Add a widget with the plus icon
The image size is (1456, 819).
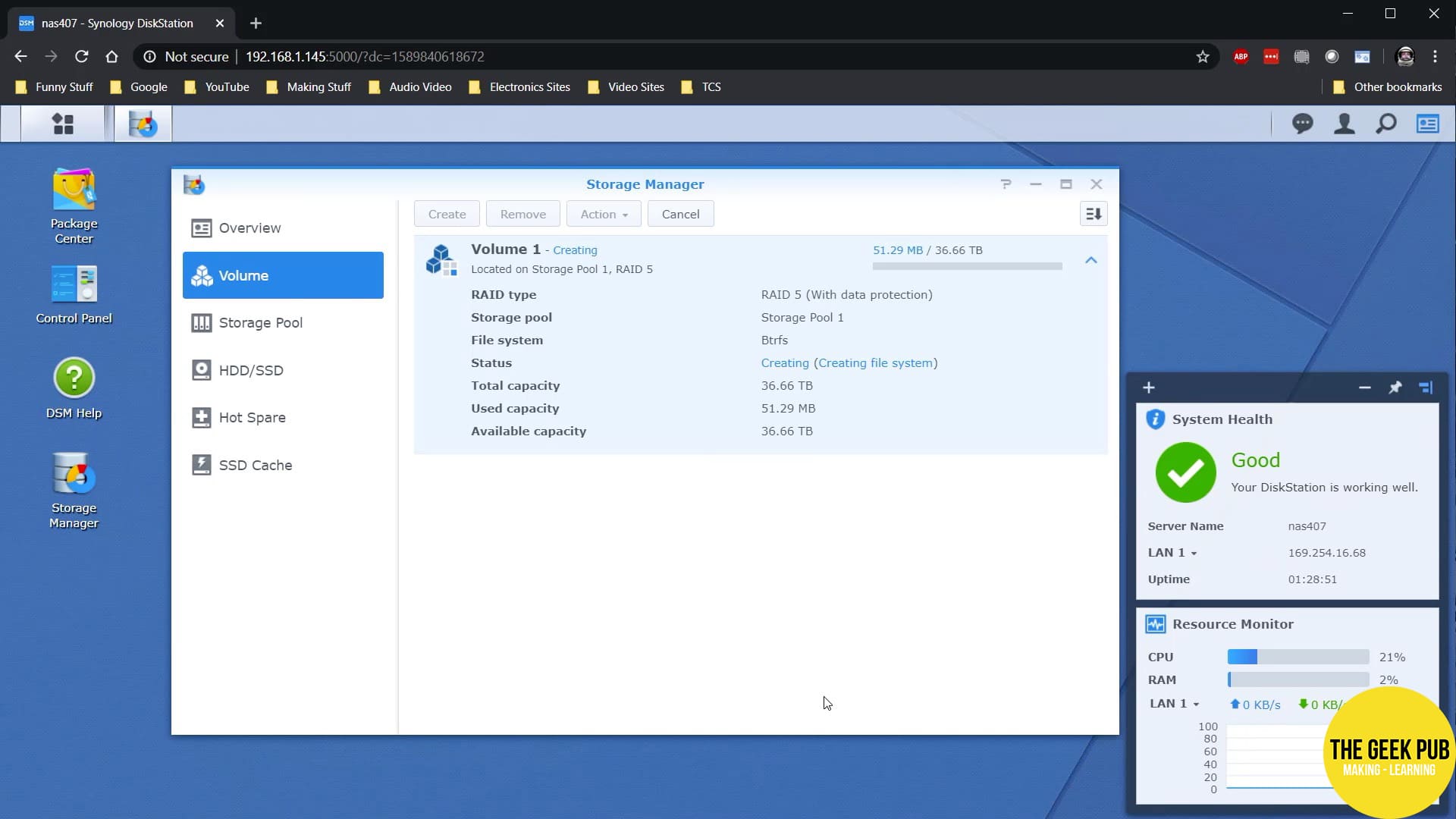click(1149, 388)
